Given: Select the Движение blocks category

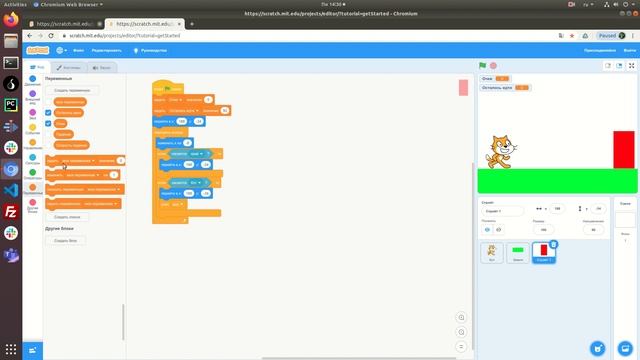Looking at the screenshot, I should [33, 80].
